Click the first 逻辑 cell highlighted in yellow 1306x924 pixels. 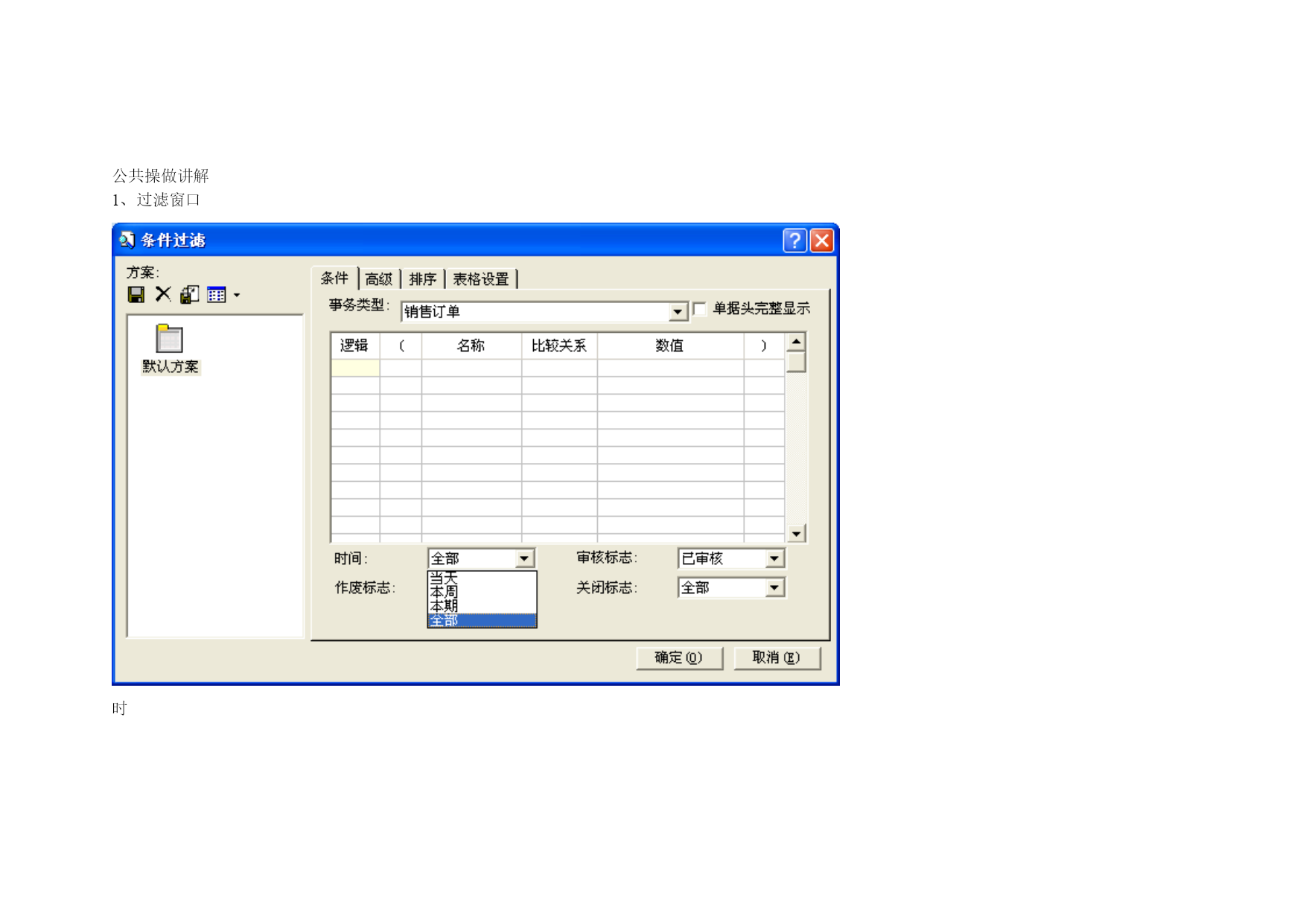[x=355, y=368]
